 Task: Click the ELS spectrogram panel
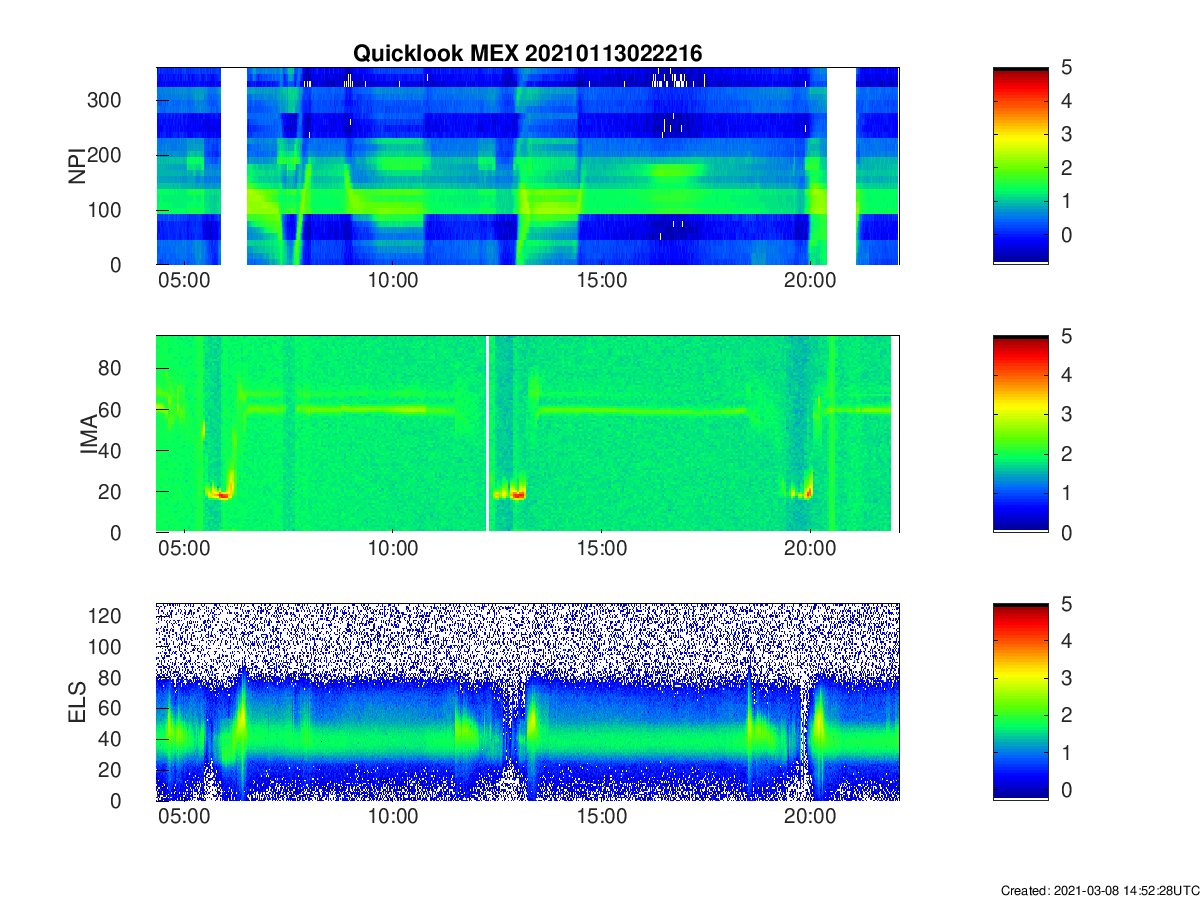coord(528,702)
